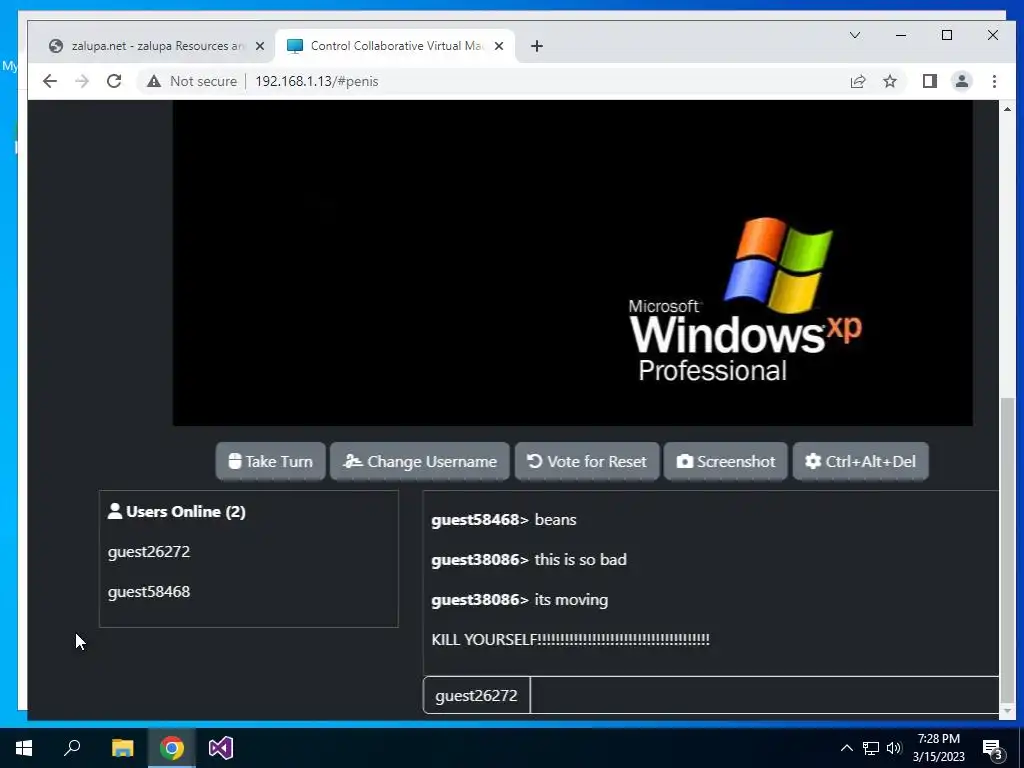Take a VM Screenshot with the button
This screenshot has height=768, width=1024.
click(x=726, y=461)
